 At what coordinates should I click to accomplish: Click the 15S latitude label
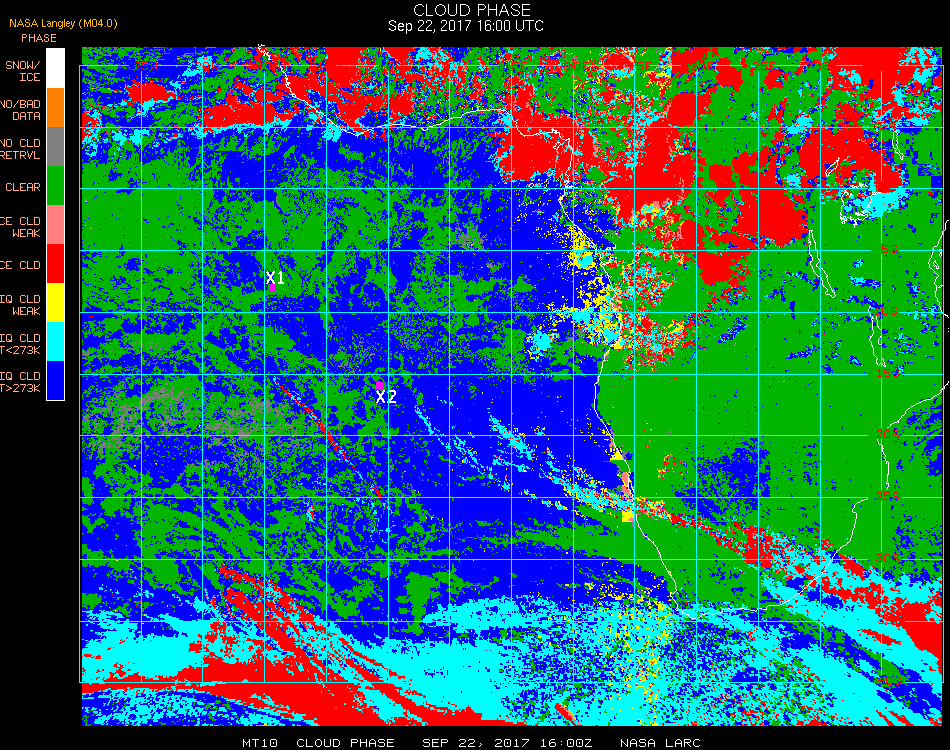pos(888,373)
